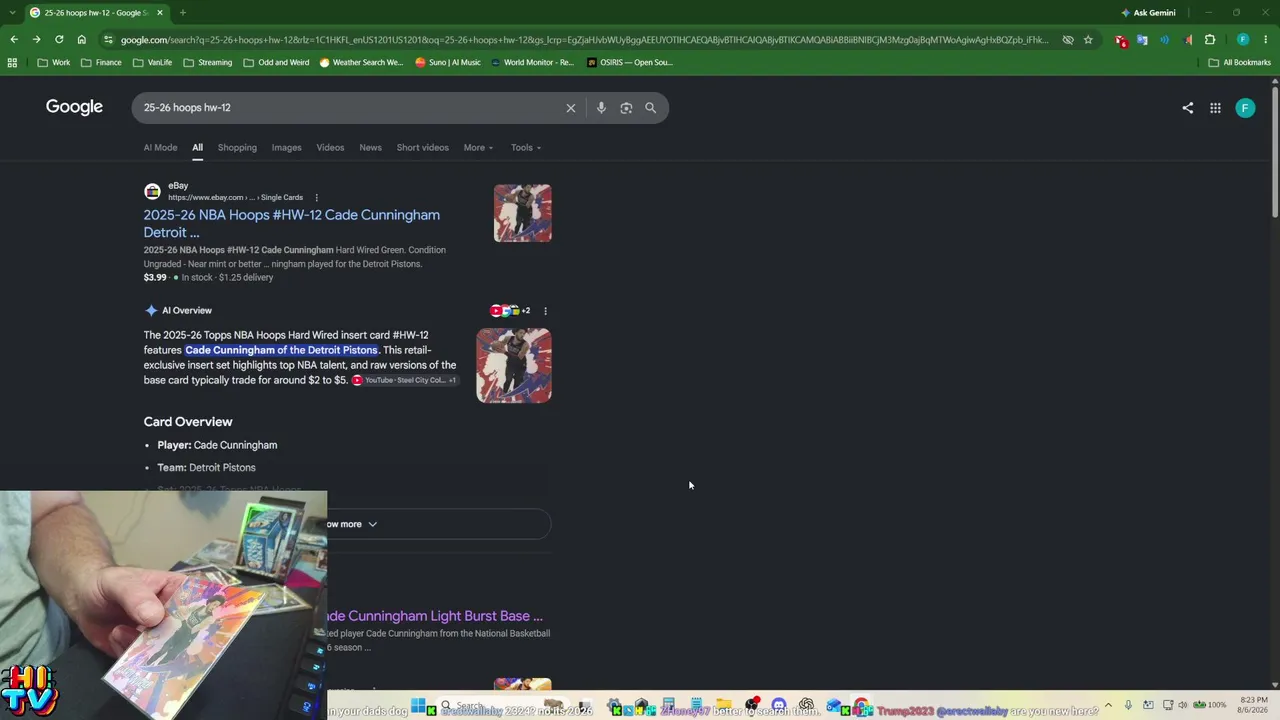Screen dimensions: 1280x720
Task: Click the Ask Gemini button
Action: point(1148,13)
